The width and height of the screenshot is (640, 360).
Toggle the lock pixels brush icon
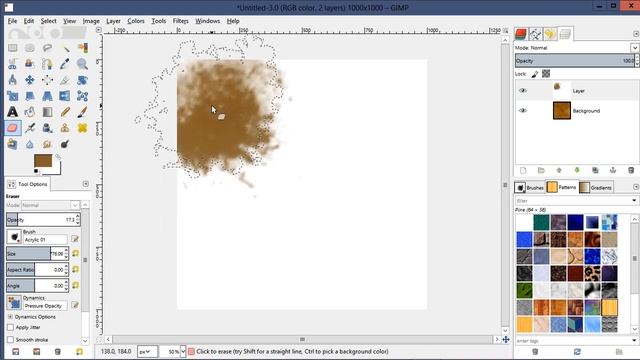(x=535, y=74)
